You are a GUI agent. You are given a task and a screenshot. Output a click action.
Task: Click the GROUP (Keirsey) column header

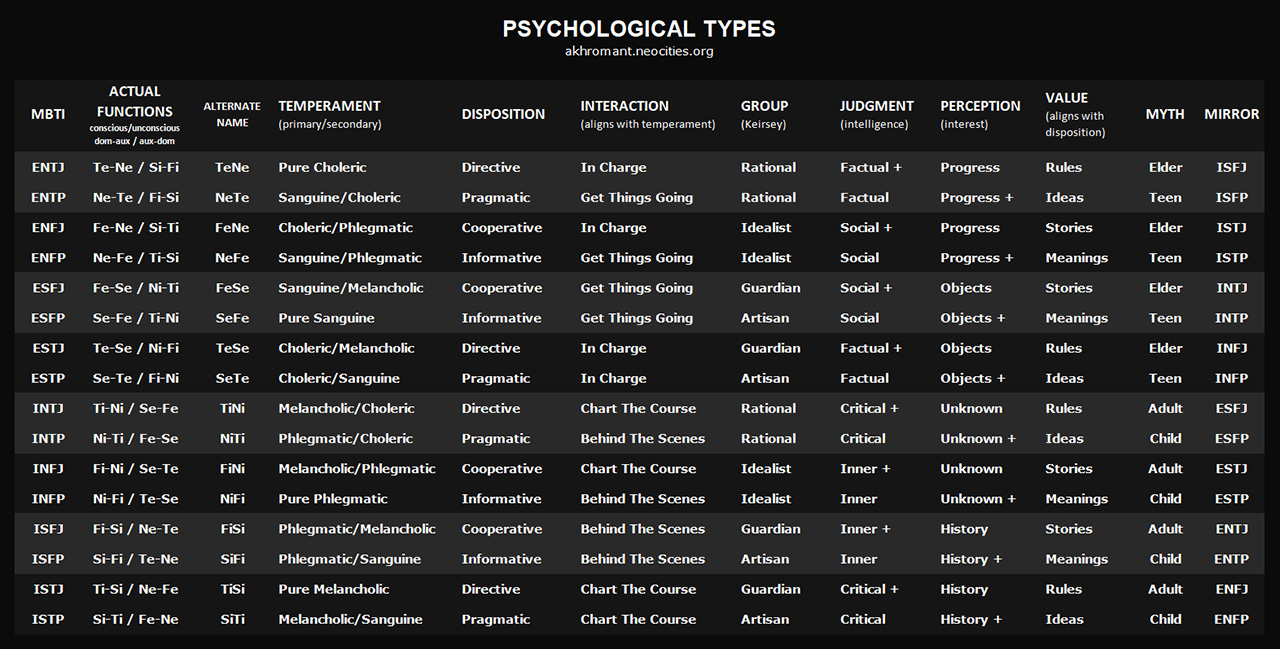point(764,114)
